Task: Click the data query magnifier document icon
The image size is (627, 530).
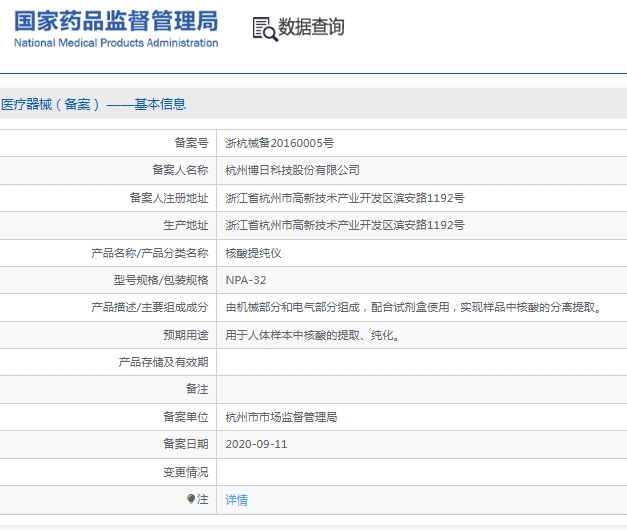Action: coord(265,29)
